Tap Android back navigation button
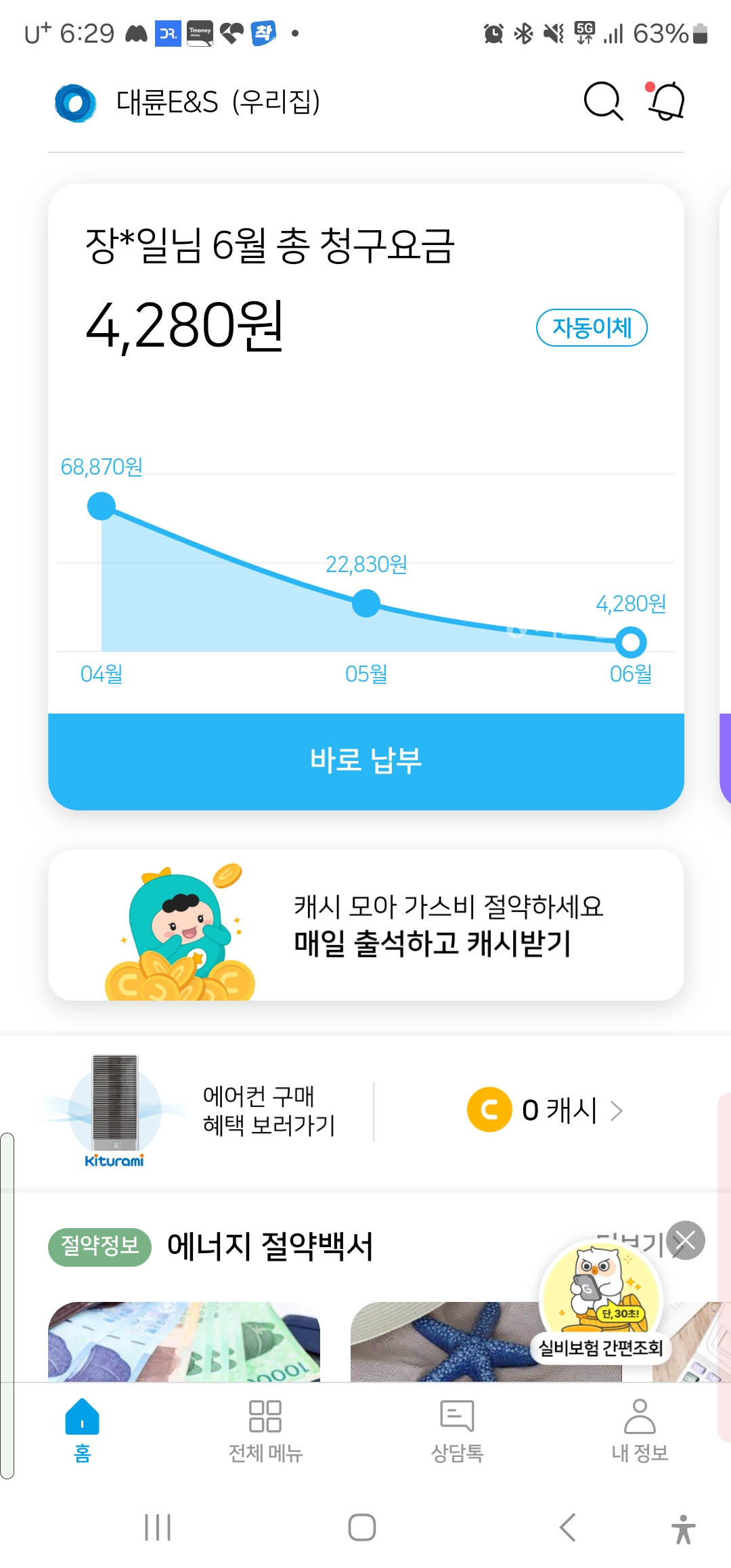The width and height of the screenshot is (731, 1568). pos(568,1527)
